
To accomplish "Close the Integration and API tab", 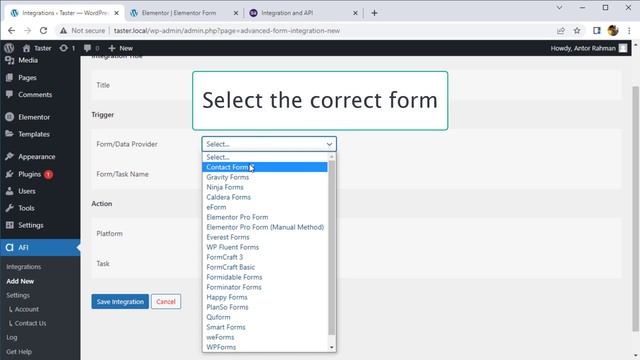I will click(x=355, y=13).
